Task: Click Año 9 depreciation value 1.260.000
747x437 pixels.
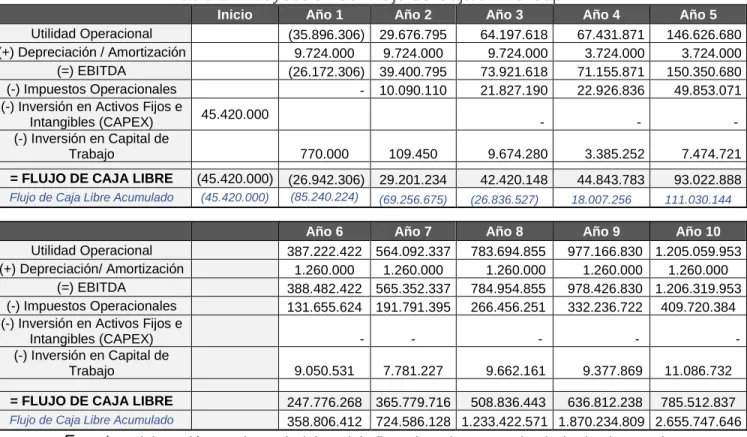Action: [612, 270]
